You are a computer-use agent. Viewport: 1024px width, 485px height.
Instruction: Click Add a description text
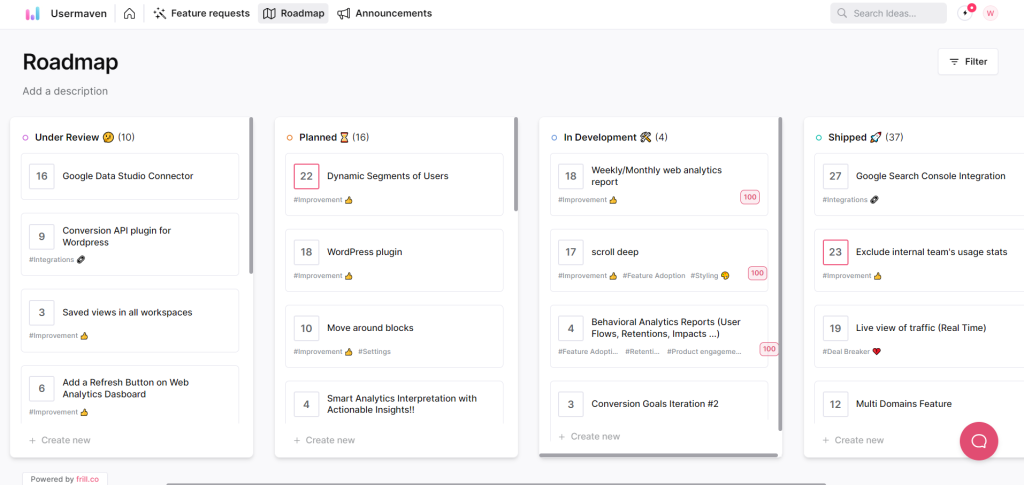tap(65, 91)
